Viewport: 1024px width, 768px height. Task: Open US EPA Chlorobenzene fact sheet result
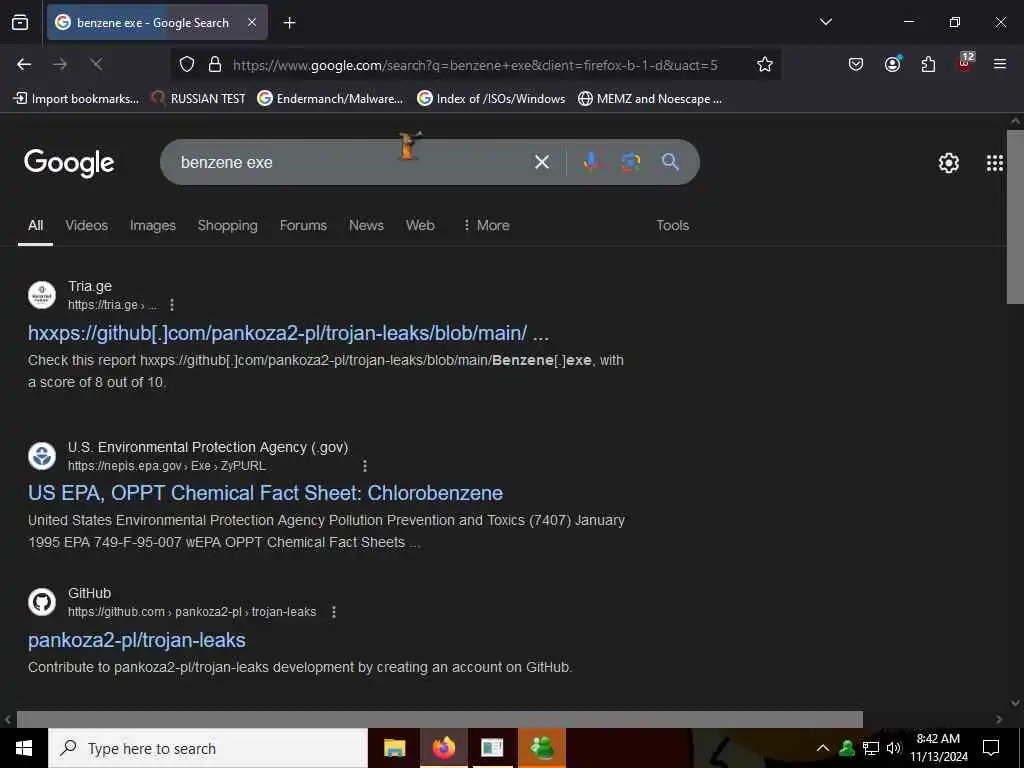click(265, 493)
